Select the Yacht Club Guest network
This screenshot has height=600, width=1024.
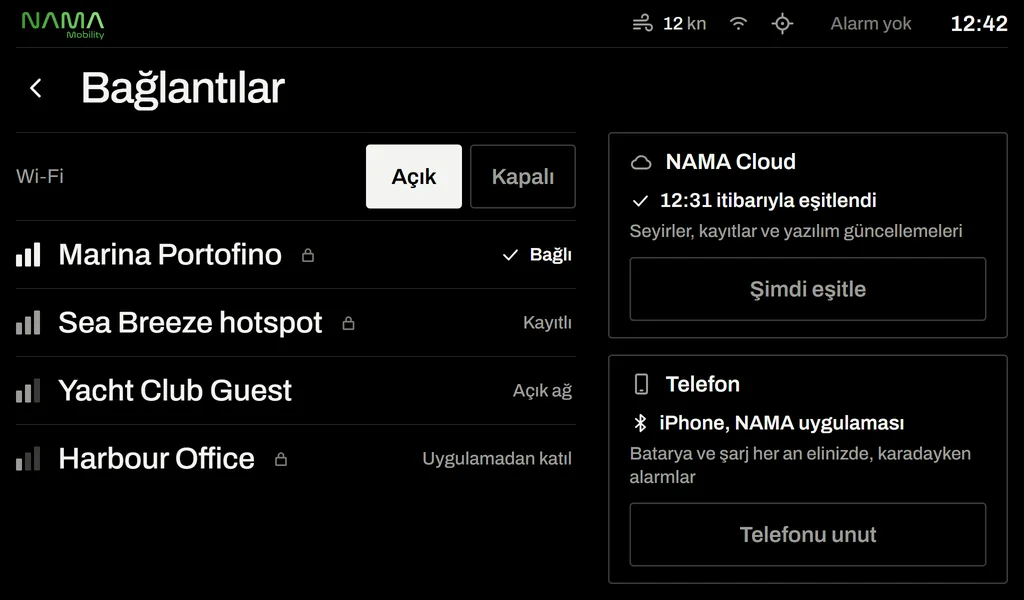[296, 390]
